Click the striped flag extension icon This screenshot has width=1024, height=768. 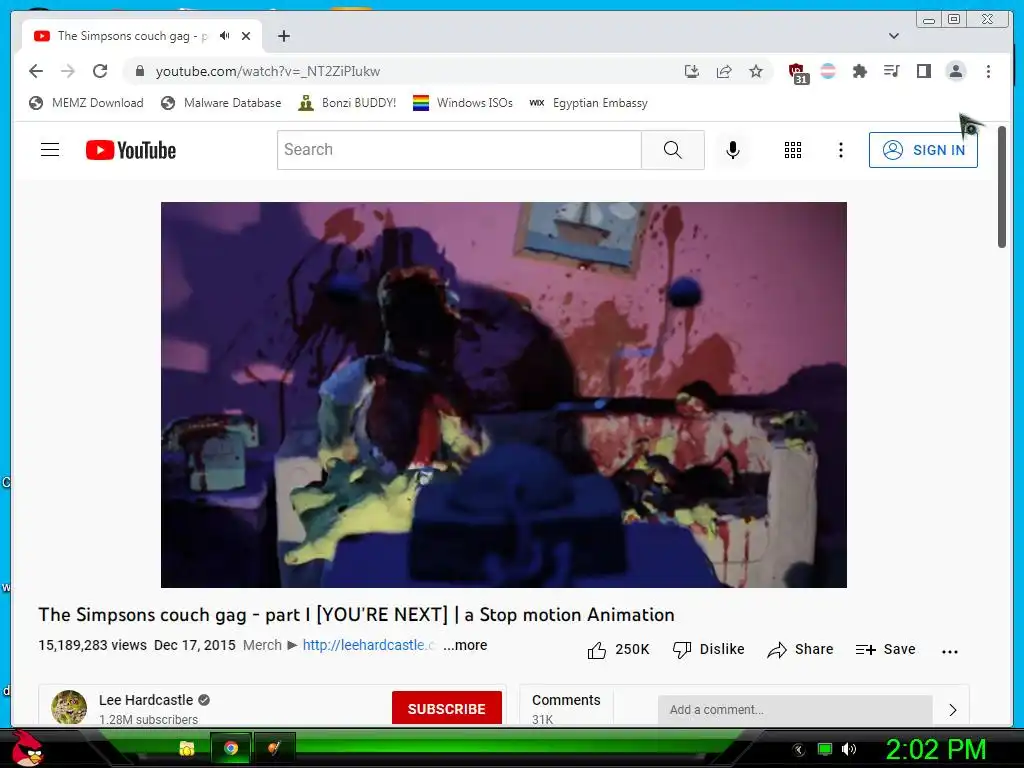[828, 71]
